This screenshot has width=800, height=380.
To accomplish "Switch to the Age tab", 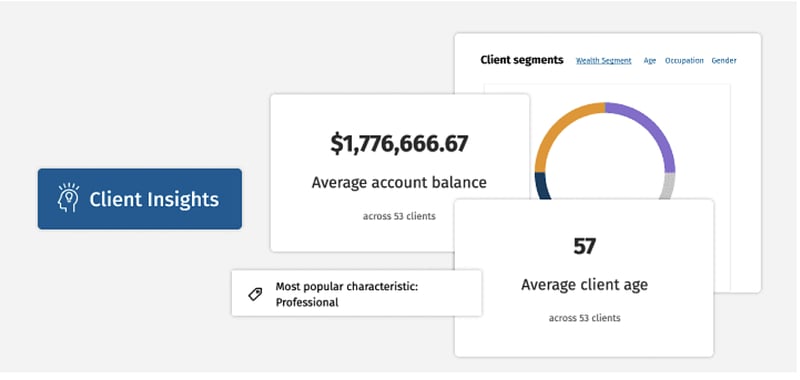I will (649, 61).
